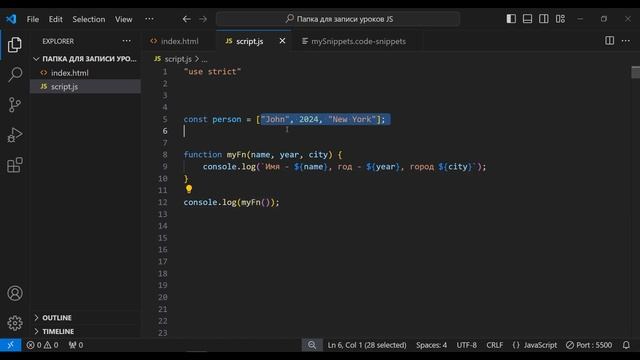
Task: Open the Extensions view
Action: 15,165
